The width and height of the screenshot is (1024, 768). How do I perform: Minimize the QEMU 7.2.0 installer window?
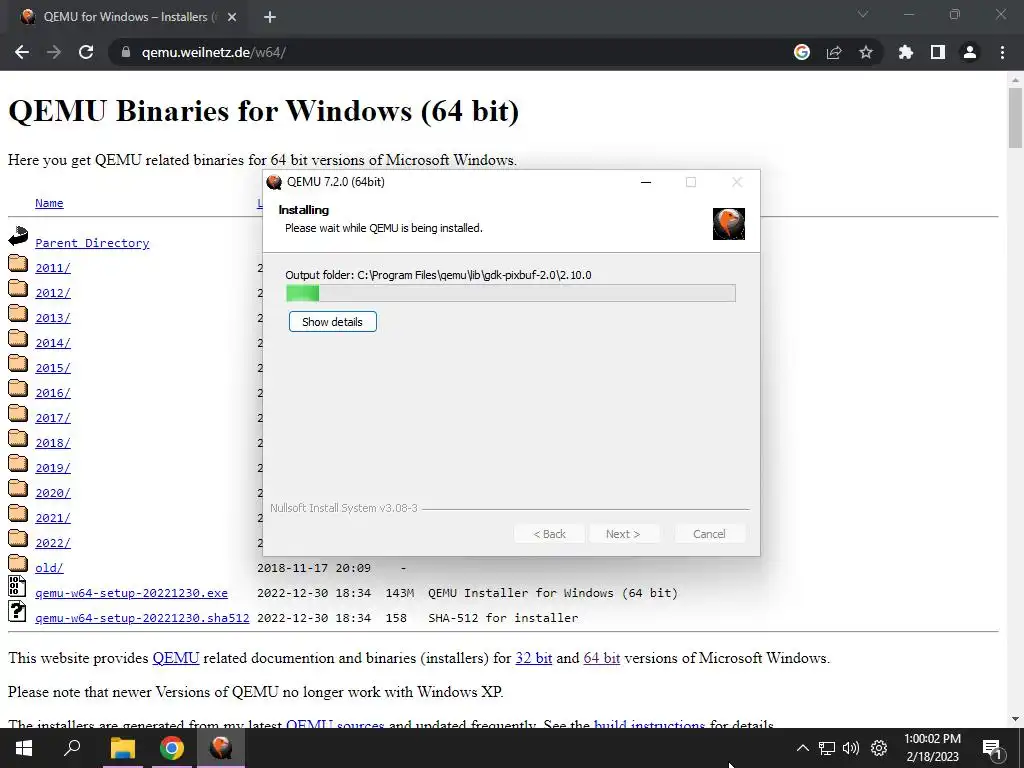(646, 182)
